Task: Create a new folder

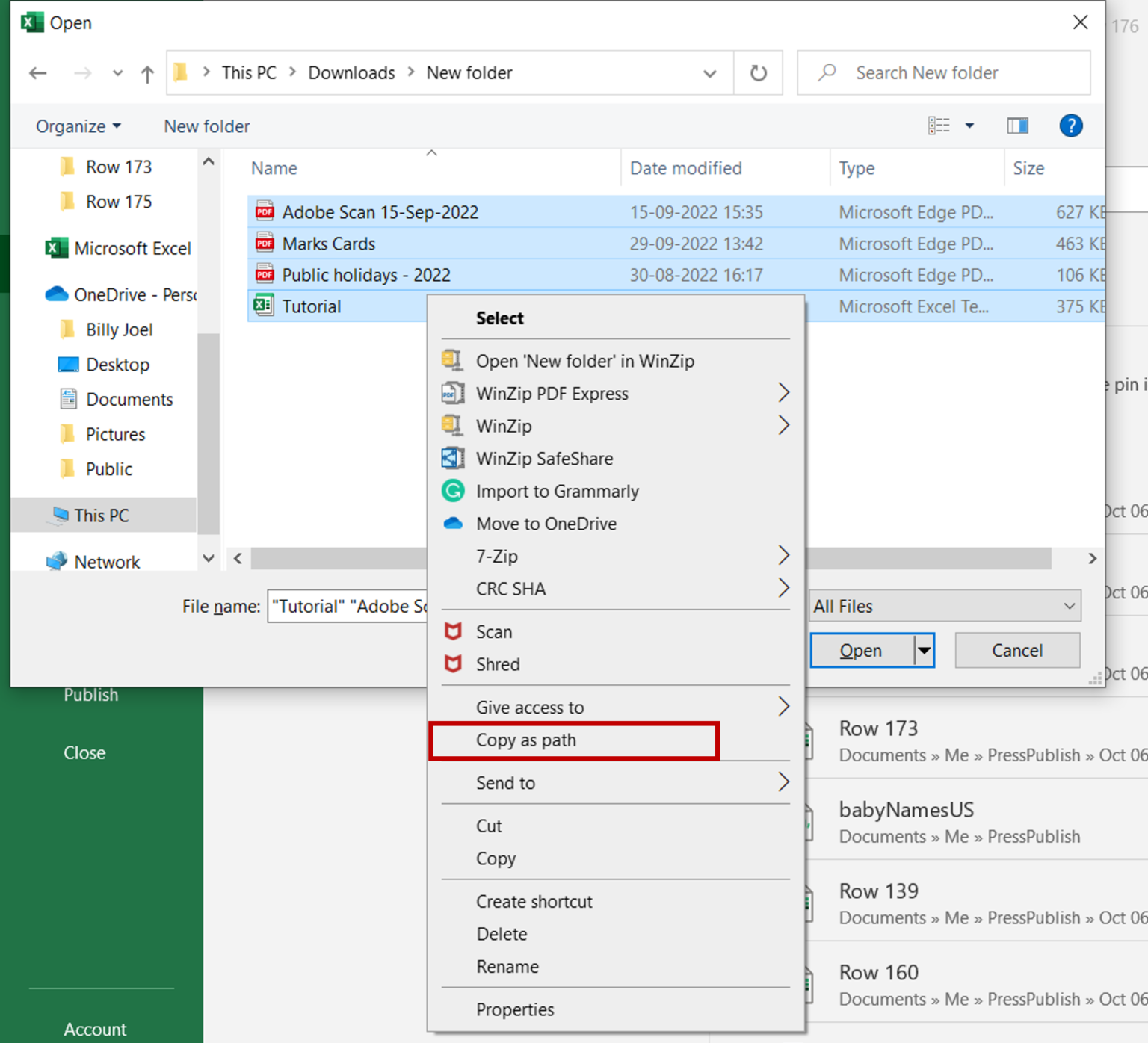Action: [206, 126]
